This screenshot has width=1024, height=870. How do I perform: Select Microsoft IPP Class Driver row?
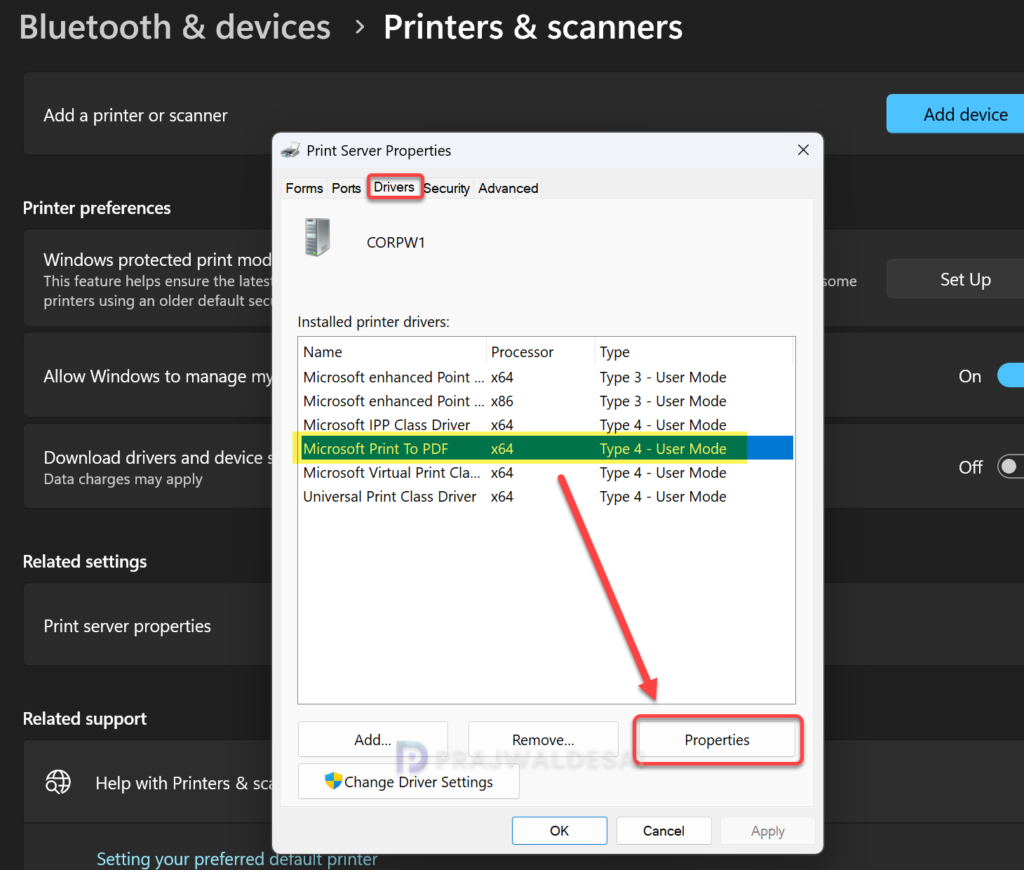coord(546,425)
